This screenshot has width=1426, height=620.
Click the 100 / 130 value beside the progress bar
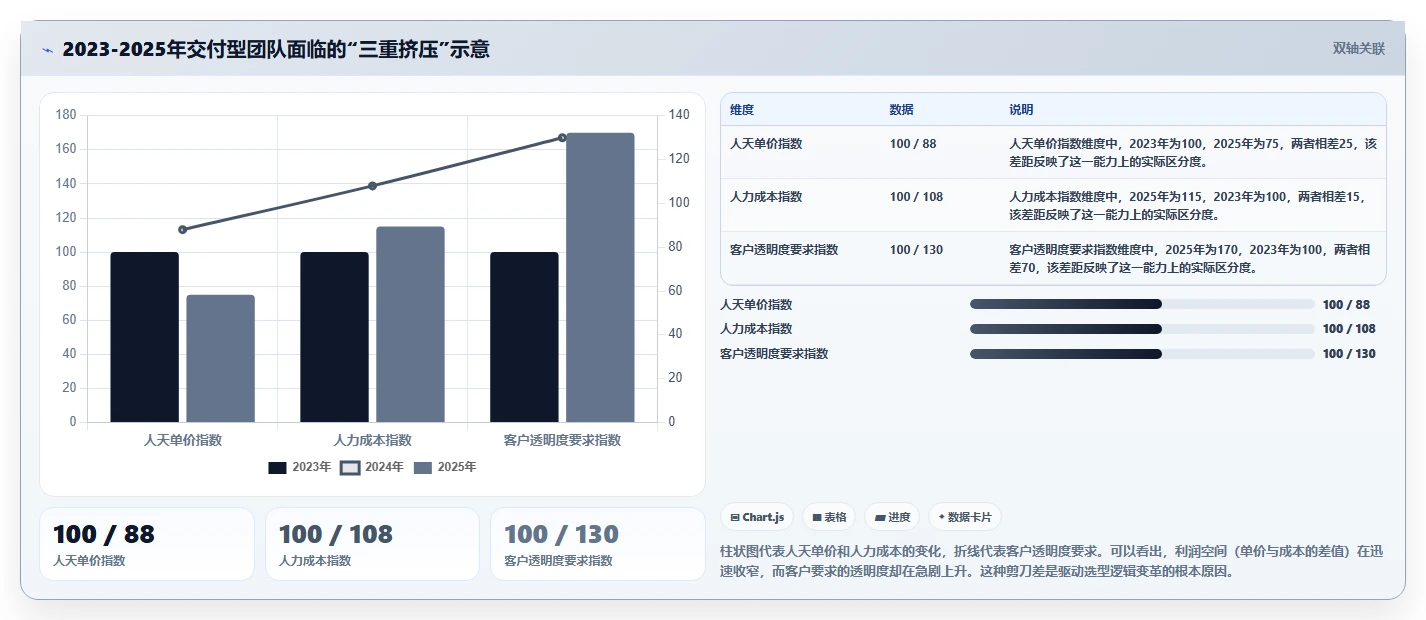coord(1349,354)
